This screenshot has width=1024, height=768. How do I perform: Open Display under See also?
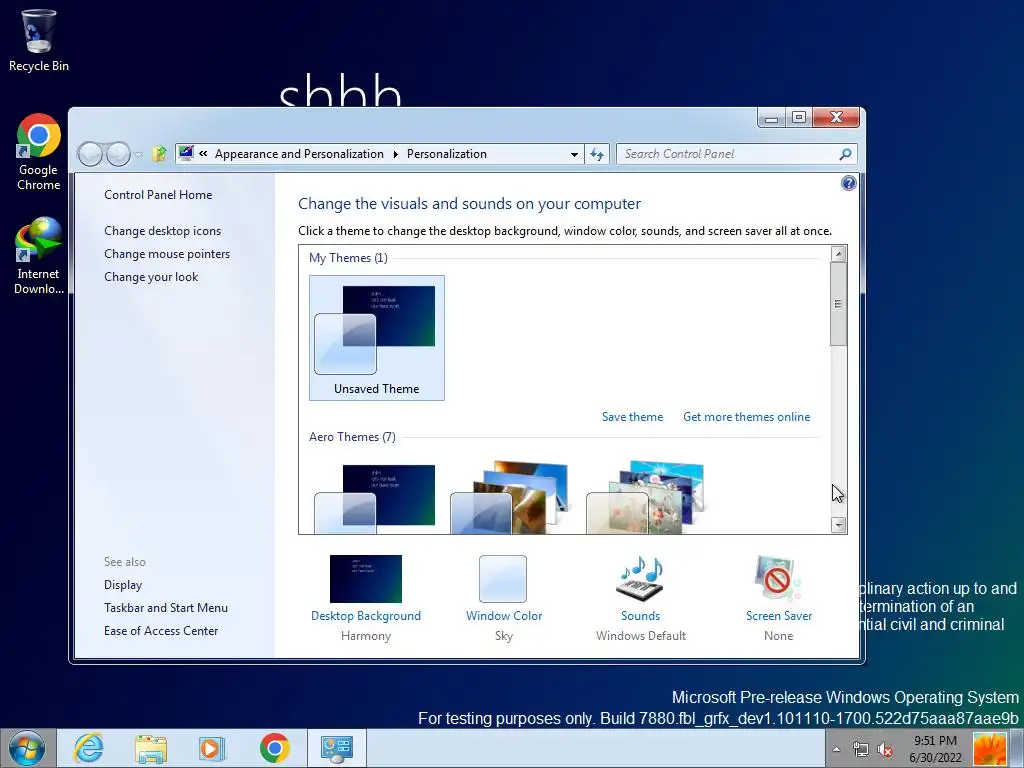point(123,585)
